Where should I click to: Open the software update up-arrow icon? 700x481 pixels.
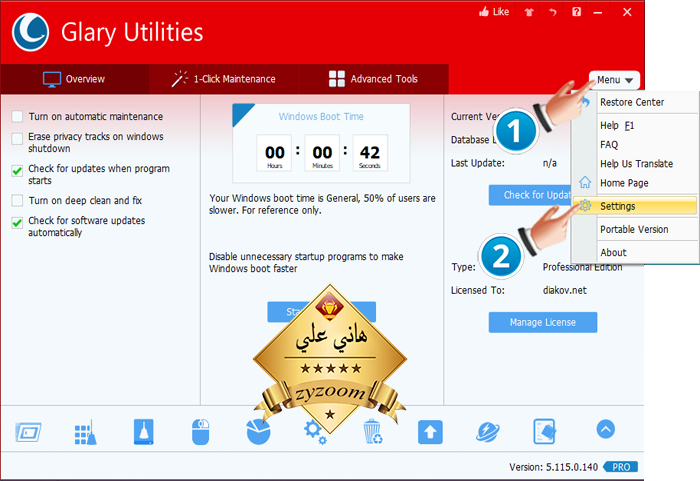(x=430, y=432)
